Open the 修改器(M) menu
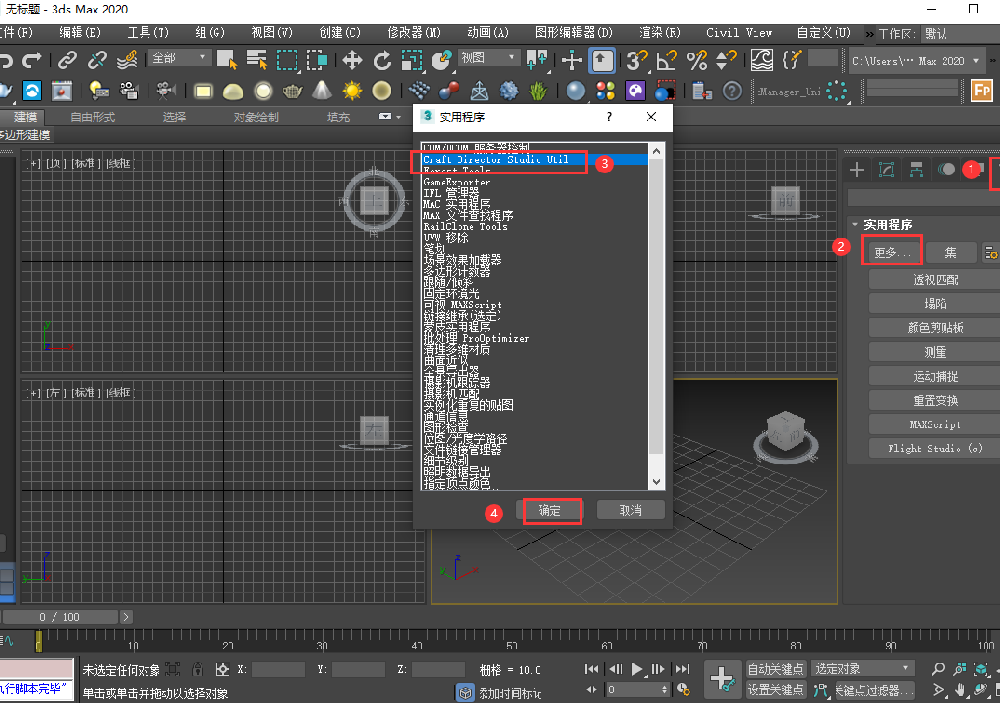 414,33
